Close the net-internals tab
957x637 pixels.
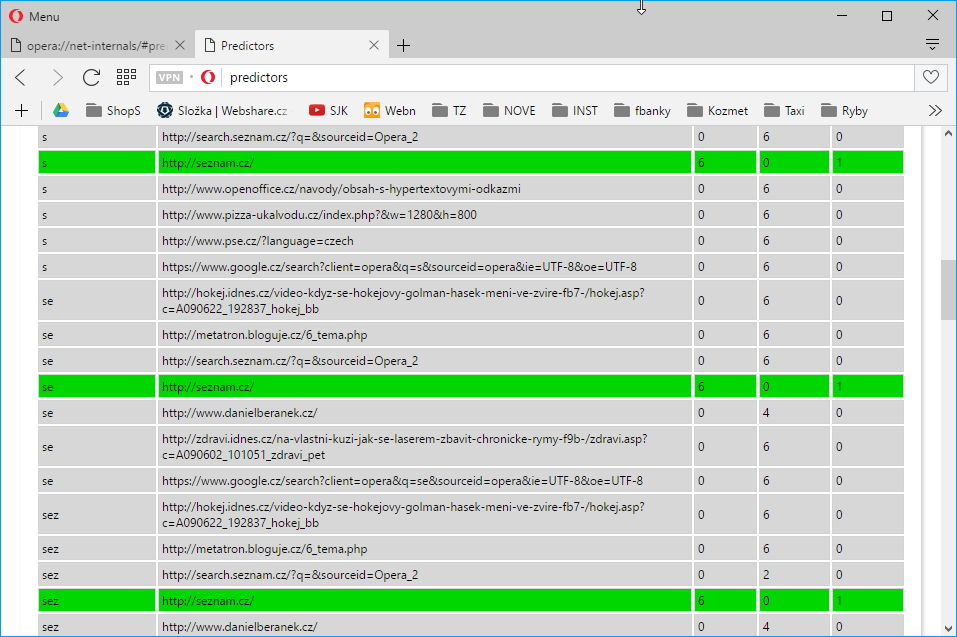click(x=180, y=45)
